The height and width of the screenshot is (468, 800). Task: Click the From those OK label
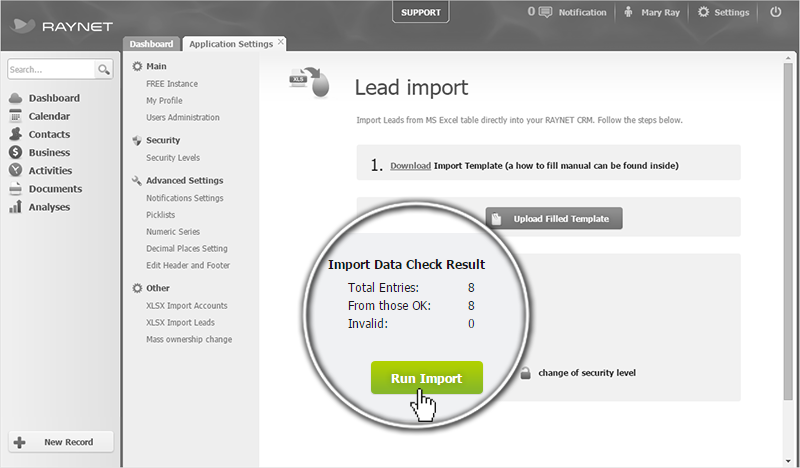(389, 306)
